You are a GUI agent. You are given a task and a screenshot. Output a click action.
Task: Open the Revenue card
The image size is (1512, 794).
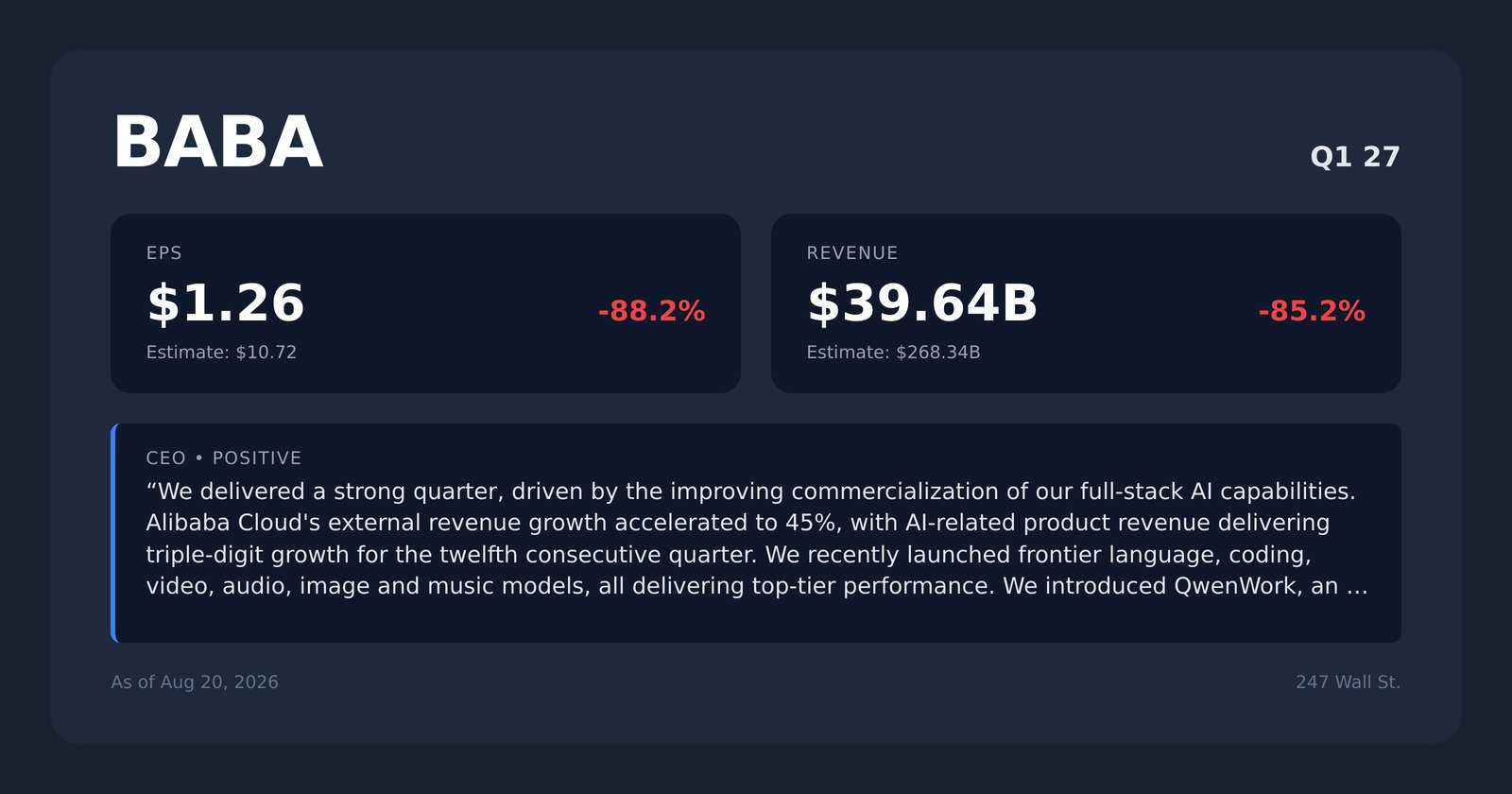click(1086, 303)
